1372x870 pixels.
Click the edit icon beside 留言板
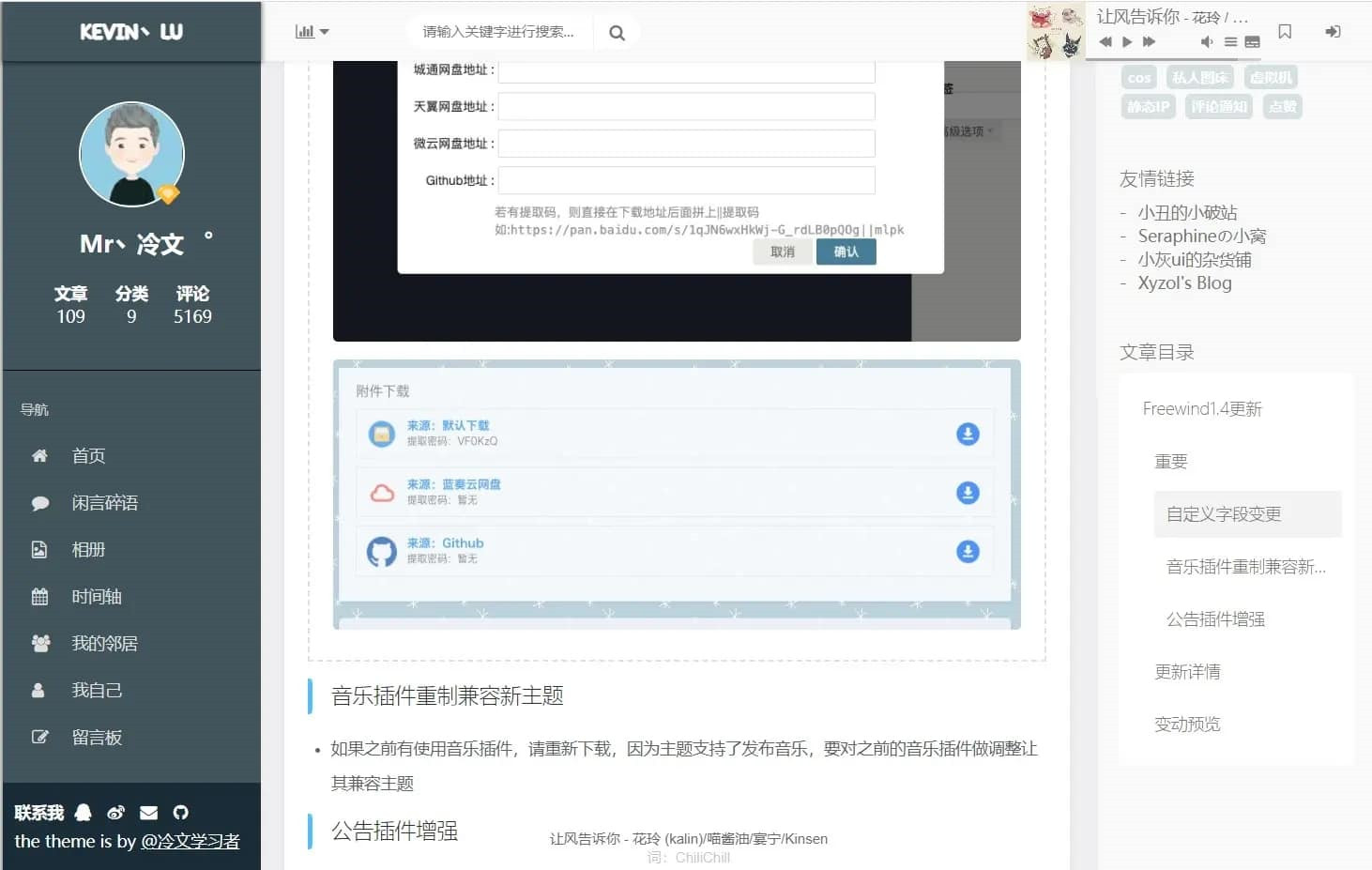point(39,738)
